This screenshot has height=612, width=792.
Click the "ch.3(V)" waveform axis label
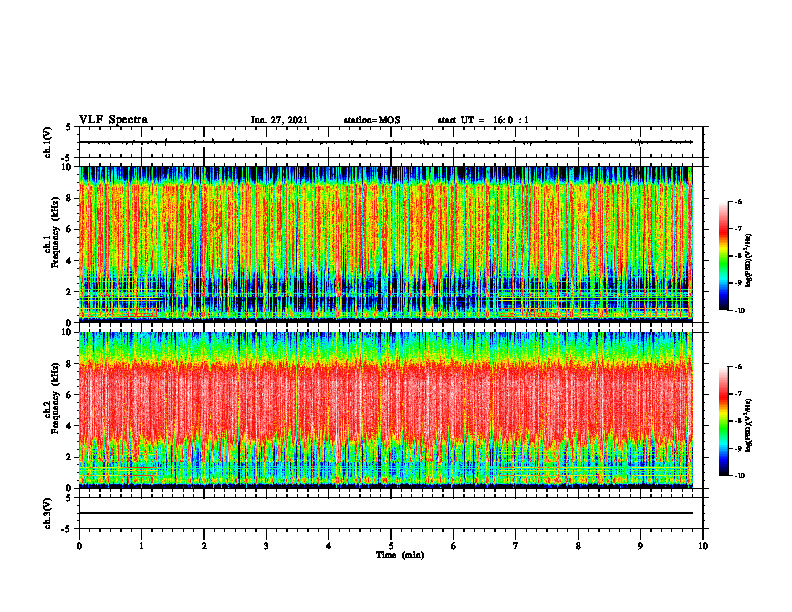pyautogui.click(x=48, y=513)
